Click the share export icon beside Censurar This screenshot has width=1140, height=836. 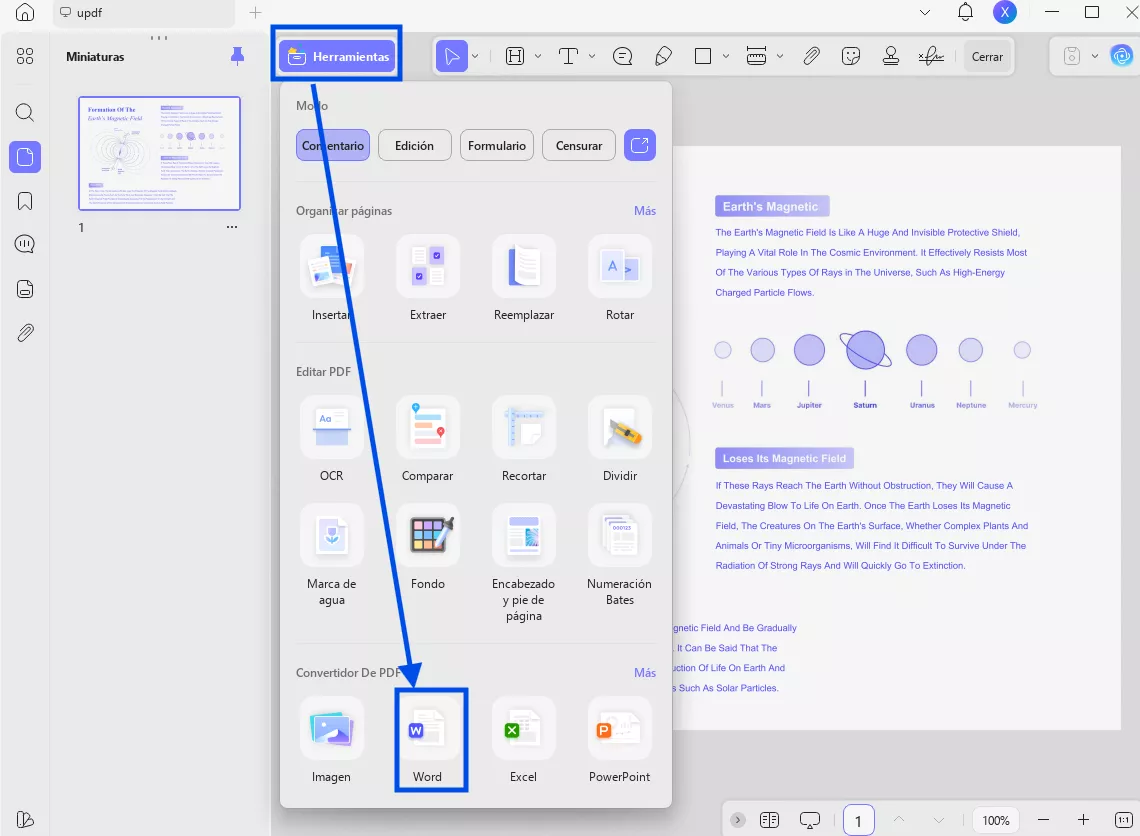(640, 145)
